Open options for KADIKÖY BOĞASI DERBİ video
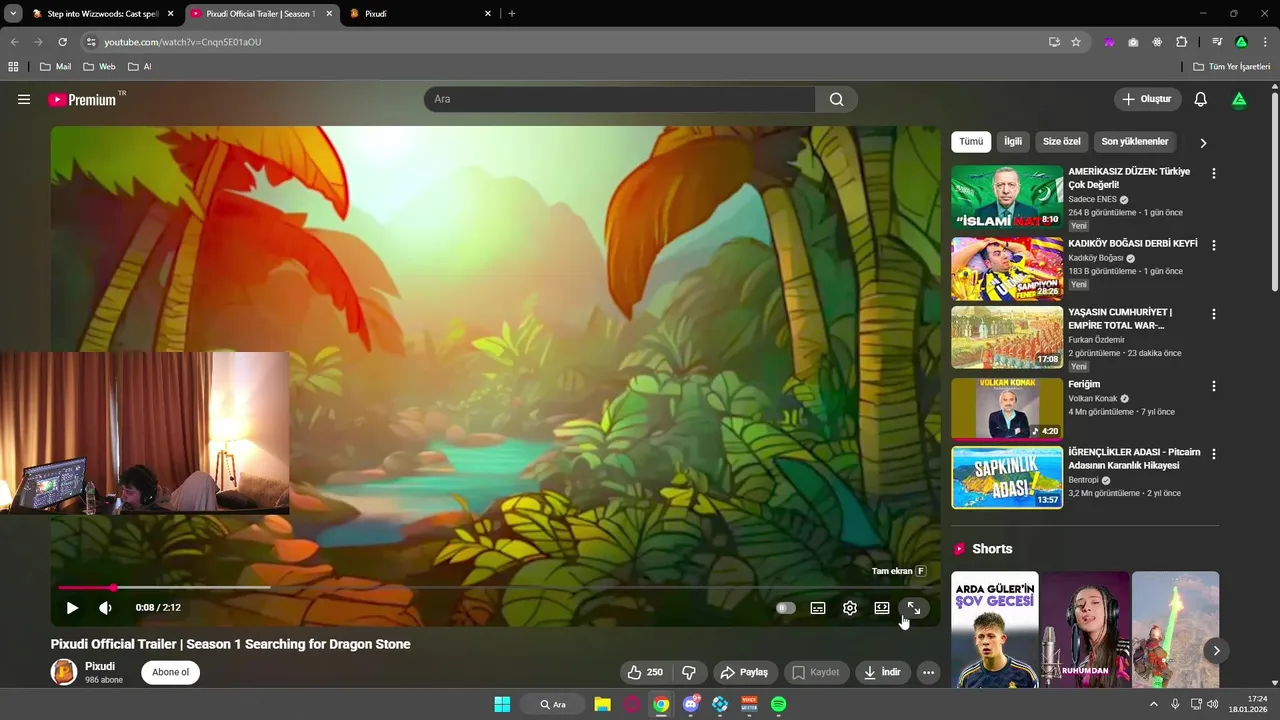 [x=1214, y=245]
